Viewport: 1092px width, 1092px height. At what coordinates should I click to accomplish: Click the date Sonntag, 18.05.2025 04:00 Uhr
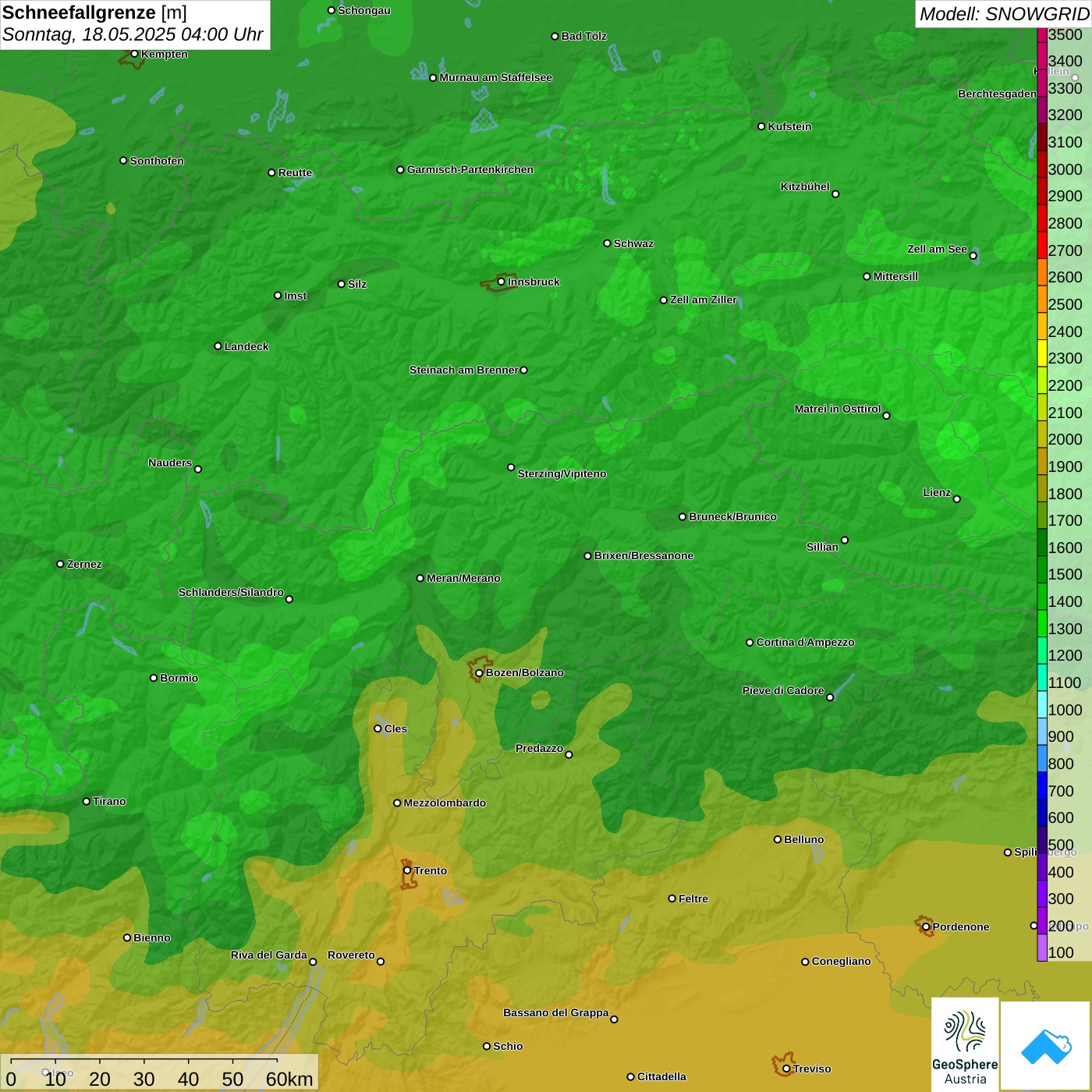133,34
